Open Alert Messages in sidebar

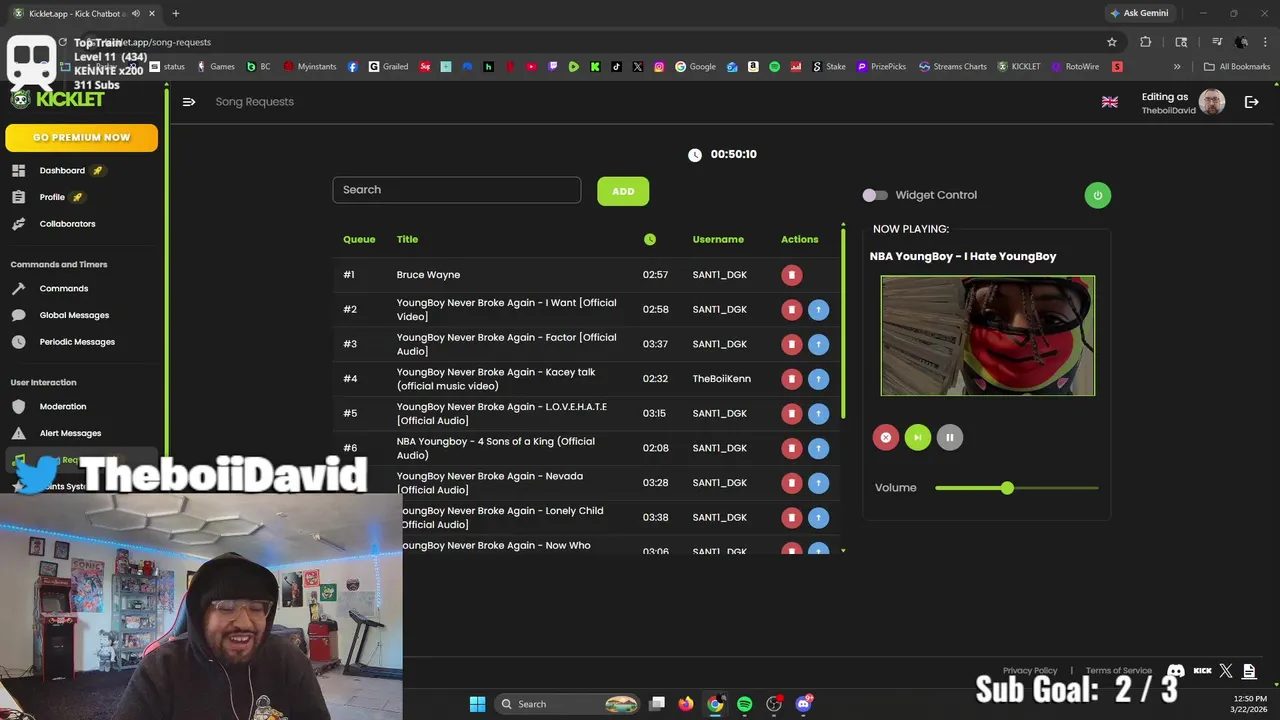(x=70, y=433)
